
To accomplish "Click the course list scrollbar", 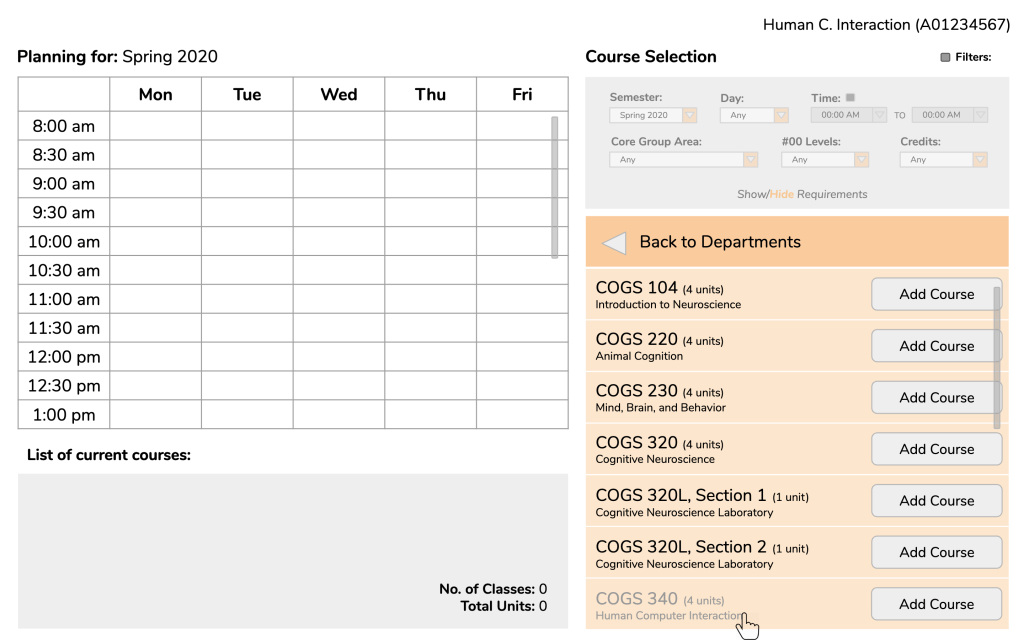I will [997, 358].
